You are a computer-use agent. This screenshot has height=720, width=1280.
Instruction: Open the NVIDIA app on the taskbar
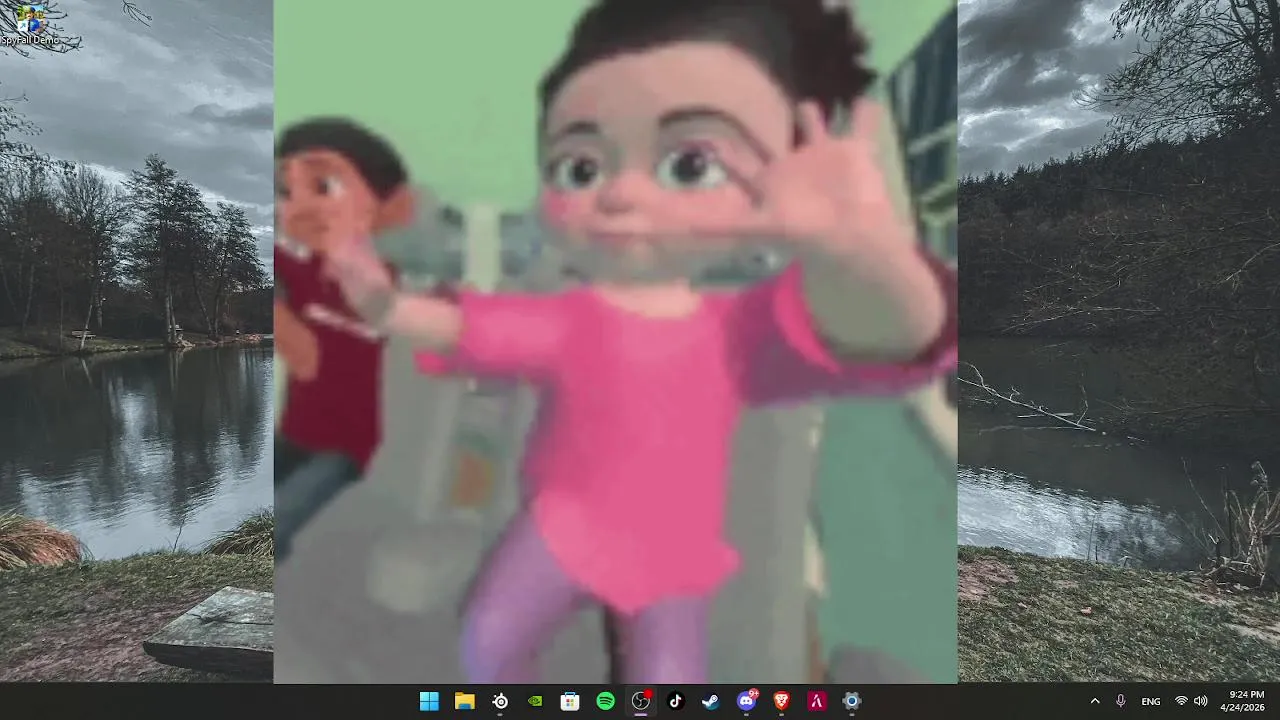click(x=535, y=701)
